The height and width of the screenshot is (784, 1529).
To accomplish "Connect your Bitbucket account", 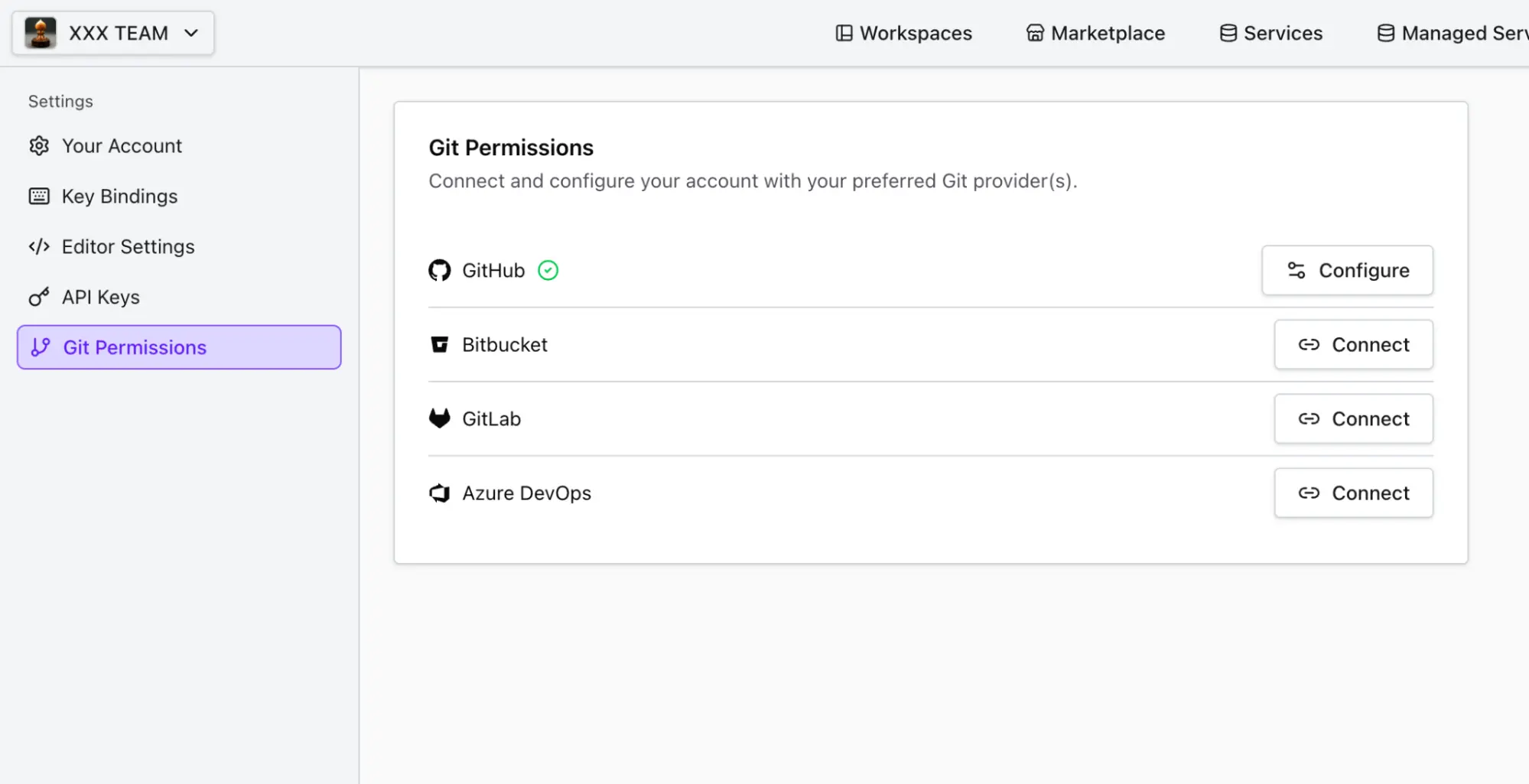I will tap(1353, 344).
